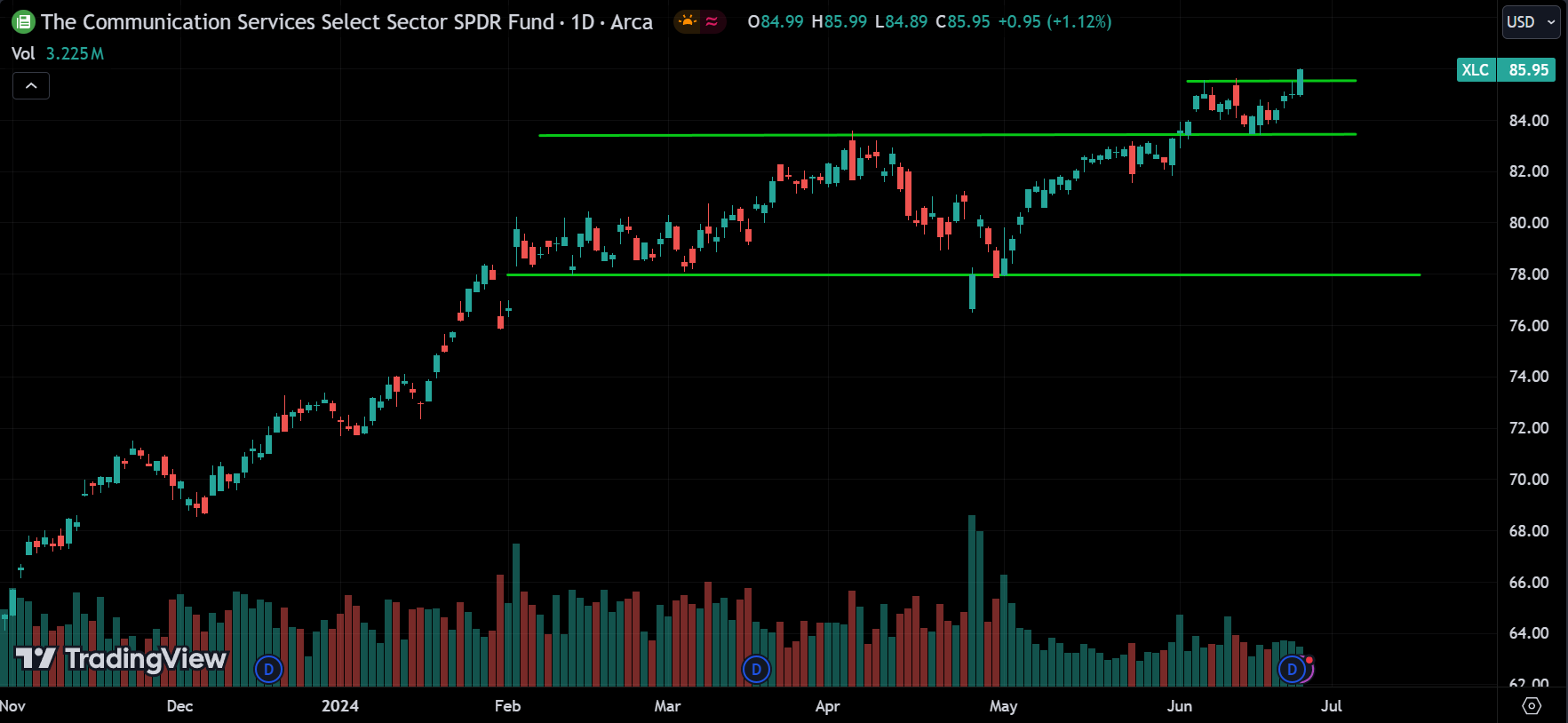Click the Jul label on the time axis
This screenshot has height=723, width=1568.
[x=1331, y=706]
